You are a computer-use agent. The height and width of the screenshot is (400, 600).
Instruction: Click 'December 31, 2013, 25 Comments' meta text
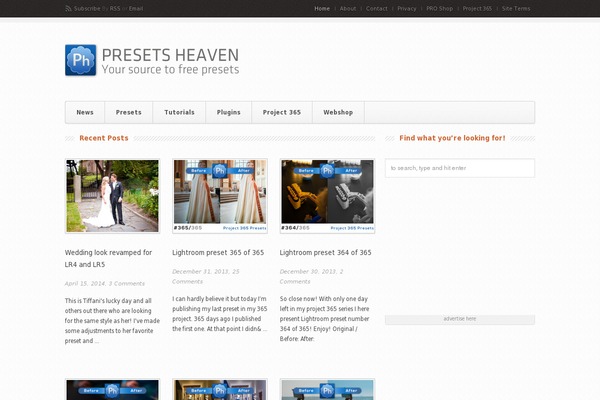(206, 276)
